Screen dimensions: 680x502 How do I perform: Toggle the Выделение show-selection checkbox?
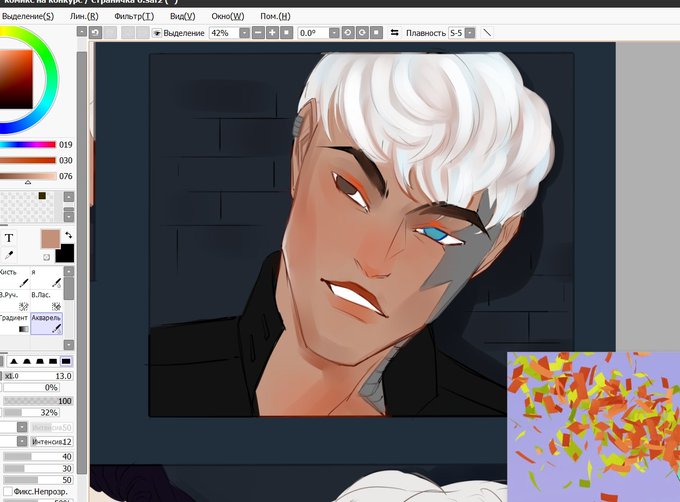[157, 33]
